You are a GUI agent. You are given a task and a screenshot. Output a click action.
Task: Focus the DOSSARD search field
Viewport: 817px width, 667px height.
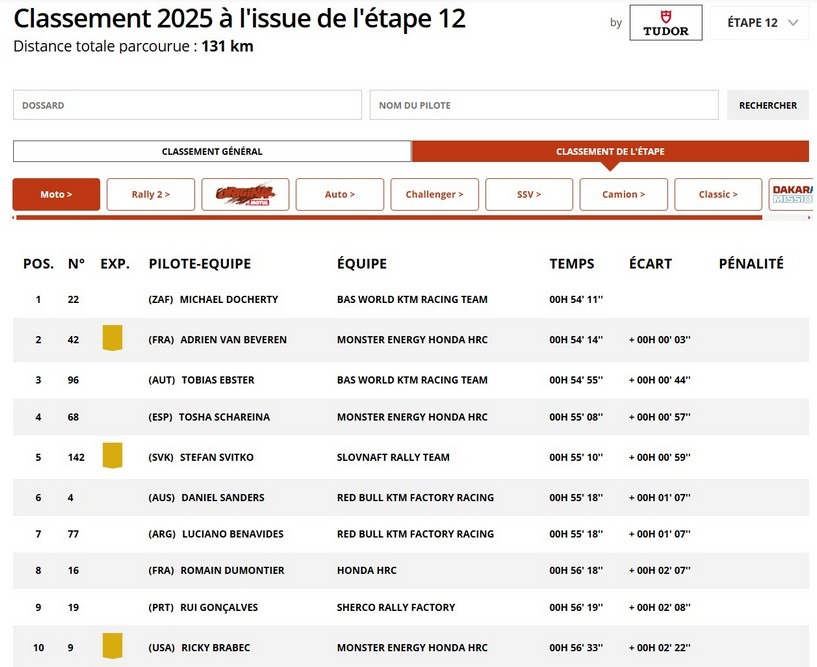click(x=187, y=105)
